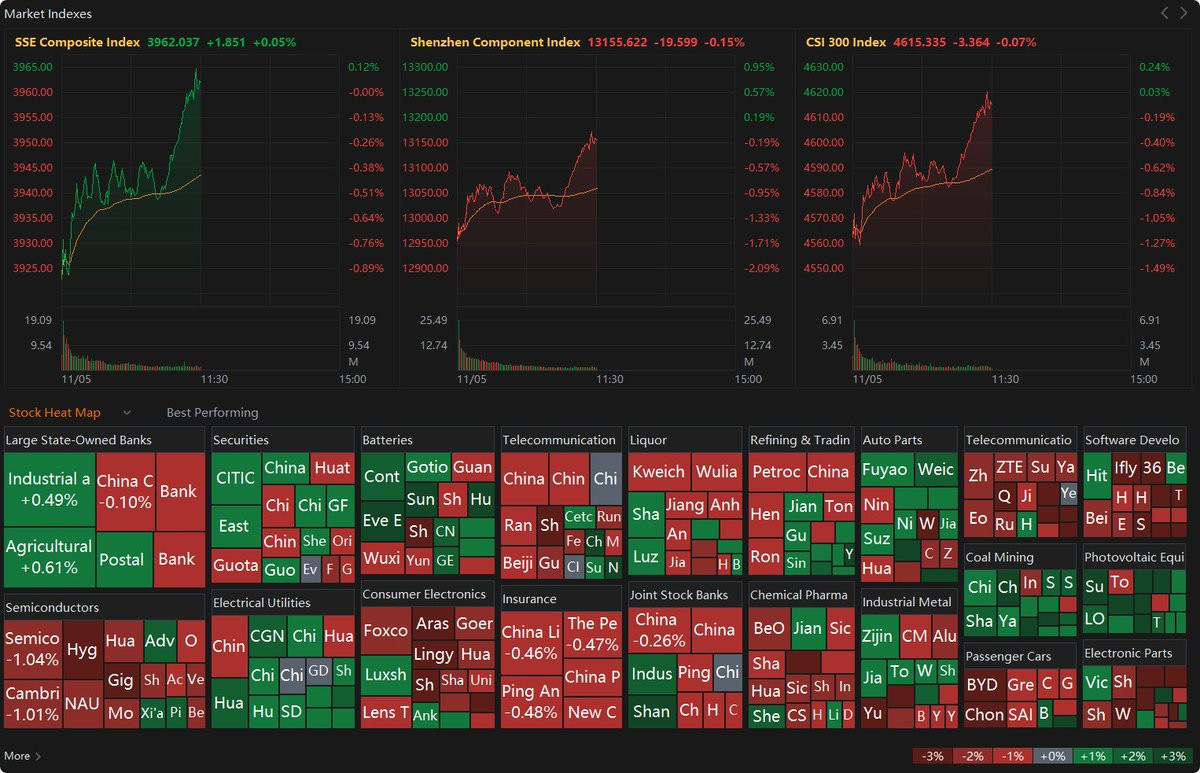This screenshot has width=1200, height=773.
Task: Select Industrial a +0.49% tile
Action: (x=49, y=489)
